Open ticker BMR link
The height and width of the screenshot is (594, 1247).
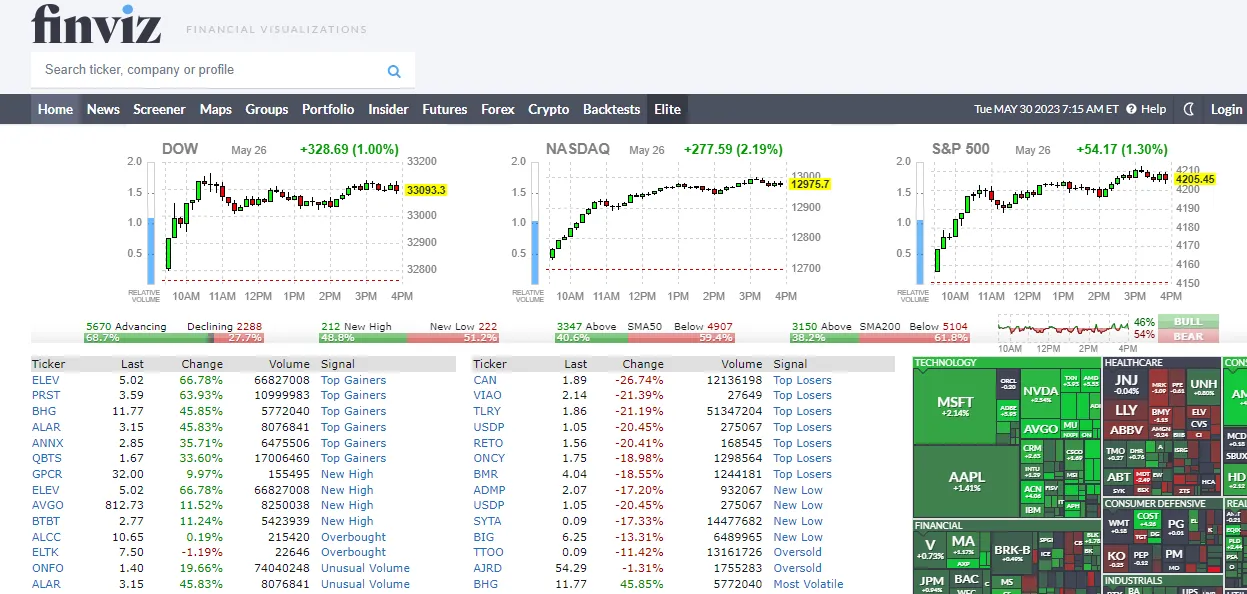(486, 475)
